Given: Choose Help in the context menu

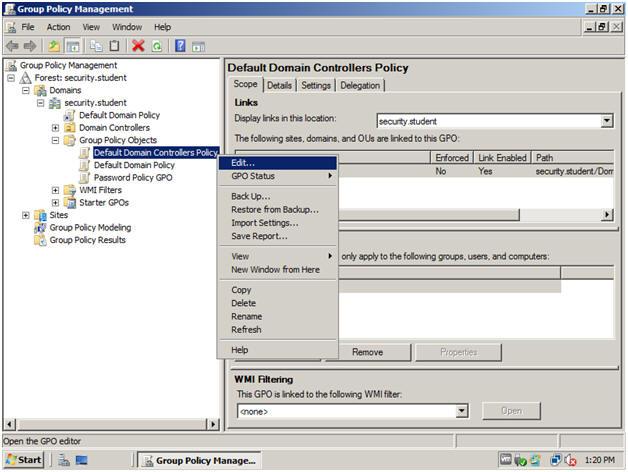Looking at the screenshot, I should tap(278, 350).
